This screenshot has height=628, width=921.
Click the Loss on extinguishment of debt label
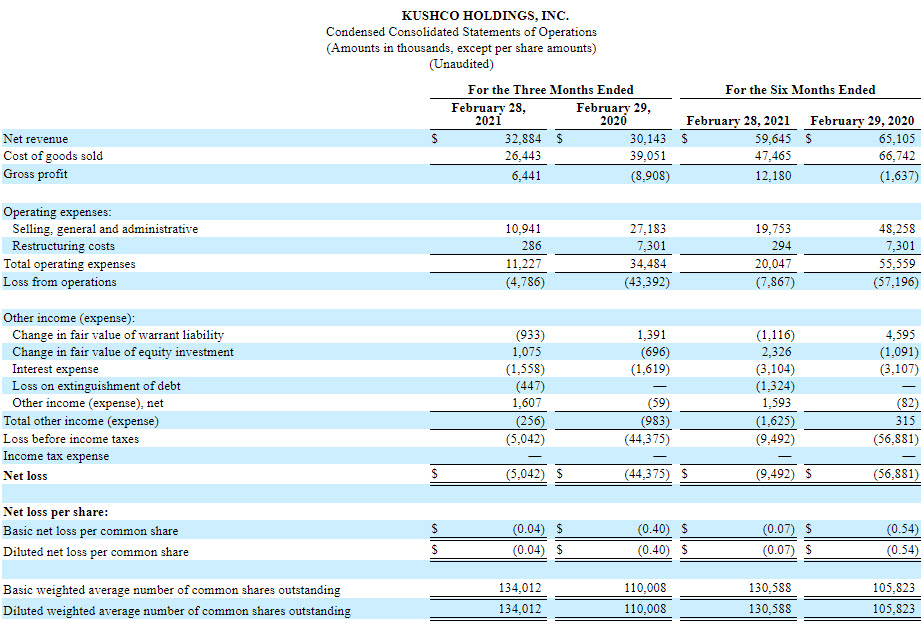(x=96, y=386)
